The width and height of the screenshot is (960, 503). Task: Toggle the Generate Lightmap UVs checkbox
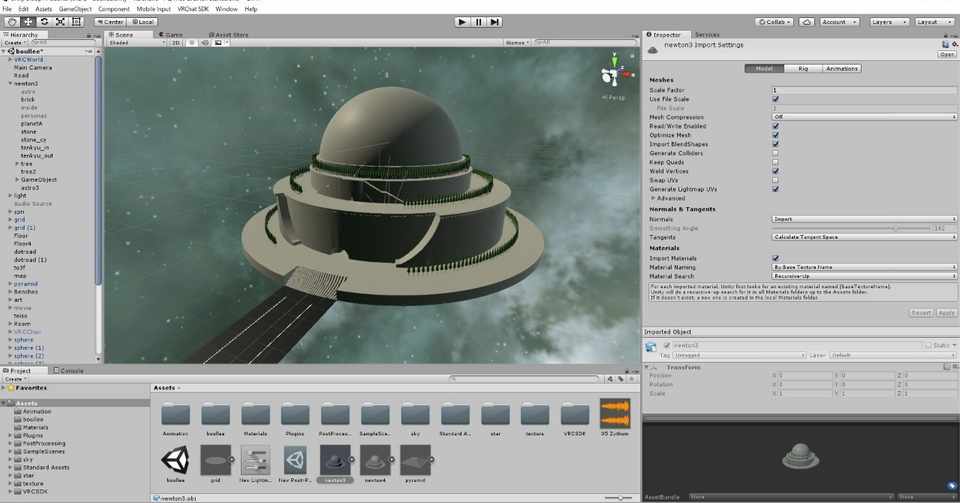point(776,189)
